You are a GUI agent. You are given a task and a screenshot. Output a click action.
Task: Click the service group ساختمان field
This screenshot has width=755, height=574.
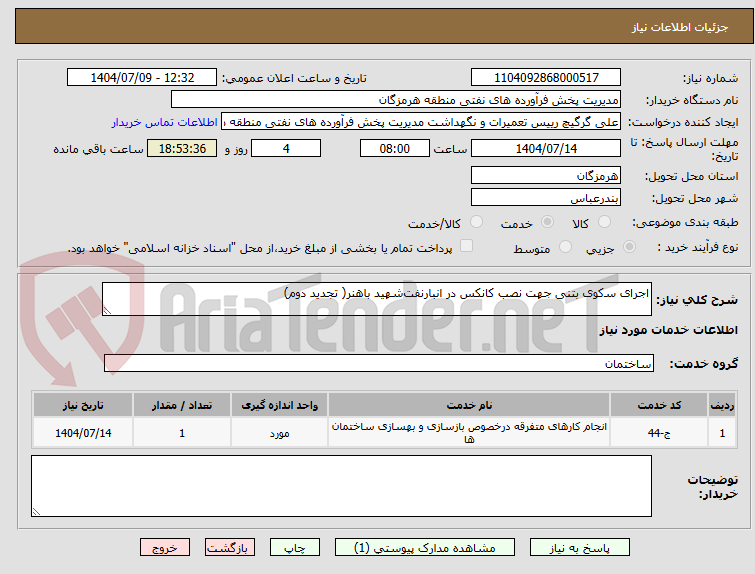pos(379,363)
